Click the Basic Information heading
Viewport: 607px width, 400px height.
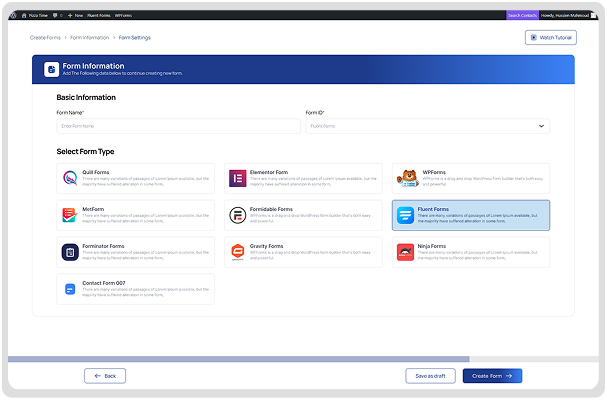click(x=86, y=98)
